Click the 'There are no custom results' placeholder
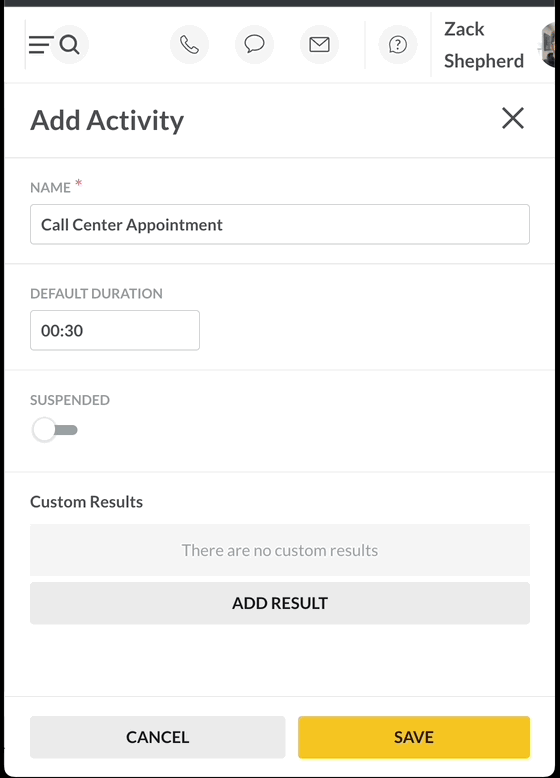The image size is (560, 778). pos(280,550)
